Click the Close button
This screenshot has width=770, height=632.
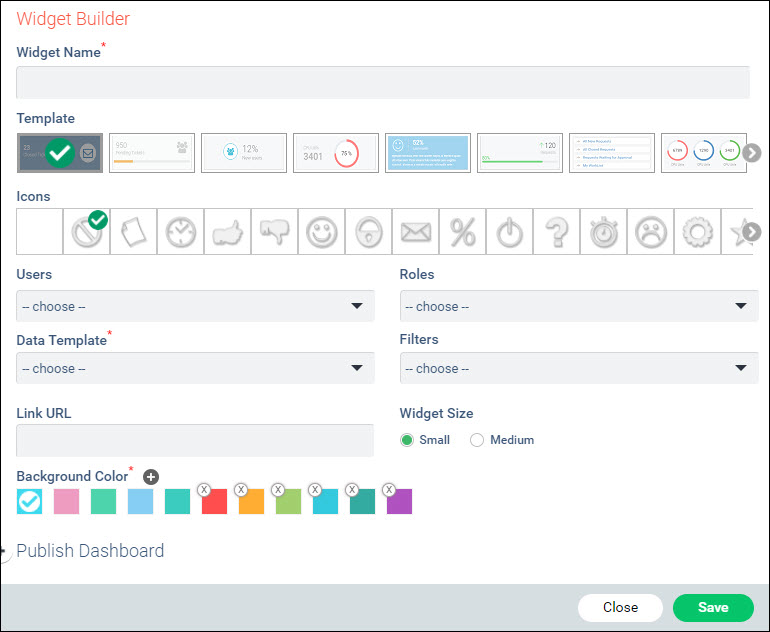pos(620,607)
